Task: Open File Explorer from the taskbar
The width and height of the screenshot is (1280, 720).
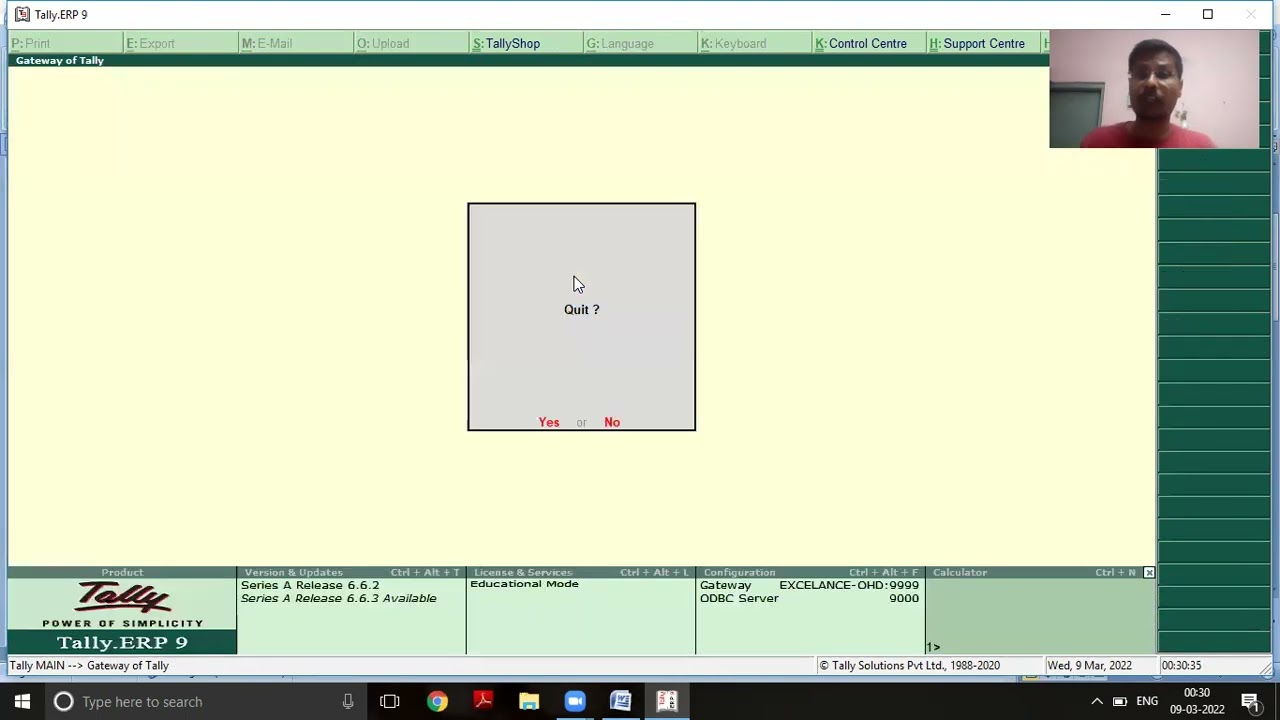Action: click(529, 701)
